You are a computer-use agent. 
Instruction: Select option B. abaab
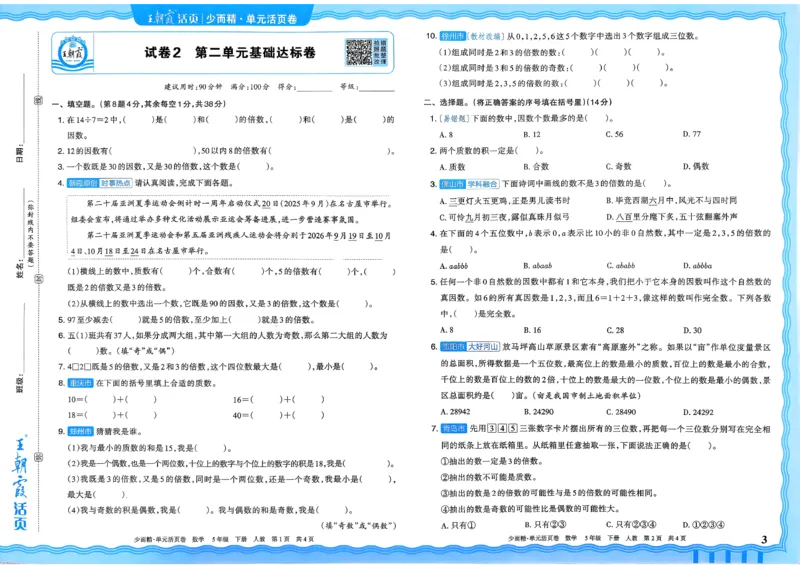(x=538, y=266)
